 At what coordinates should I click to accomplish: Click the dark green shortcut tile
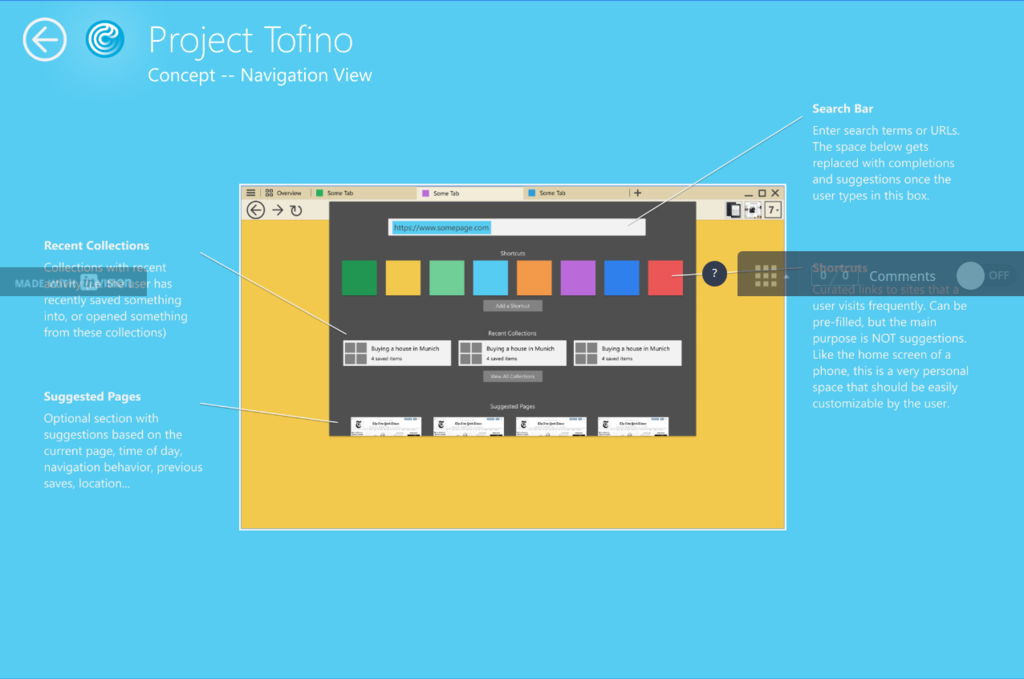359,277
